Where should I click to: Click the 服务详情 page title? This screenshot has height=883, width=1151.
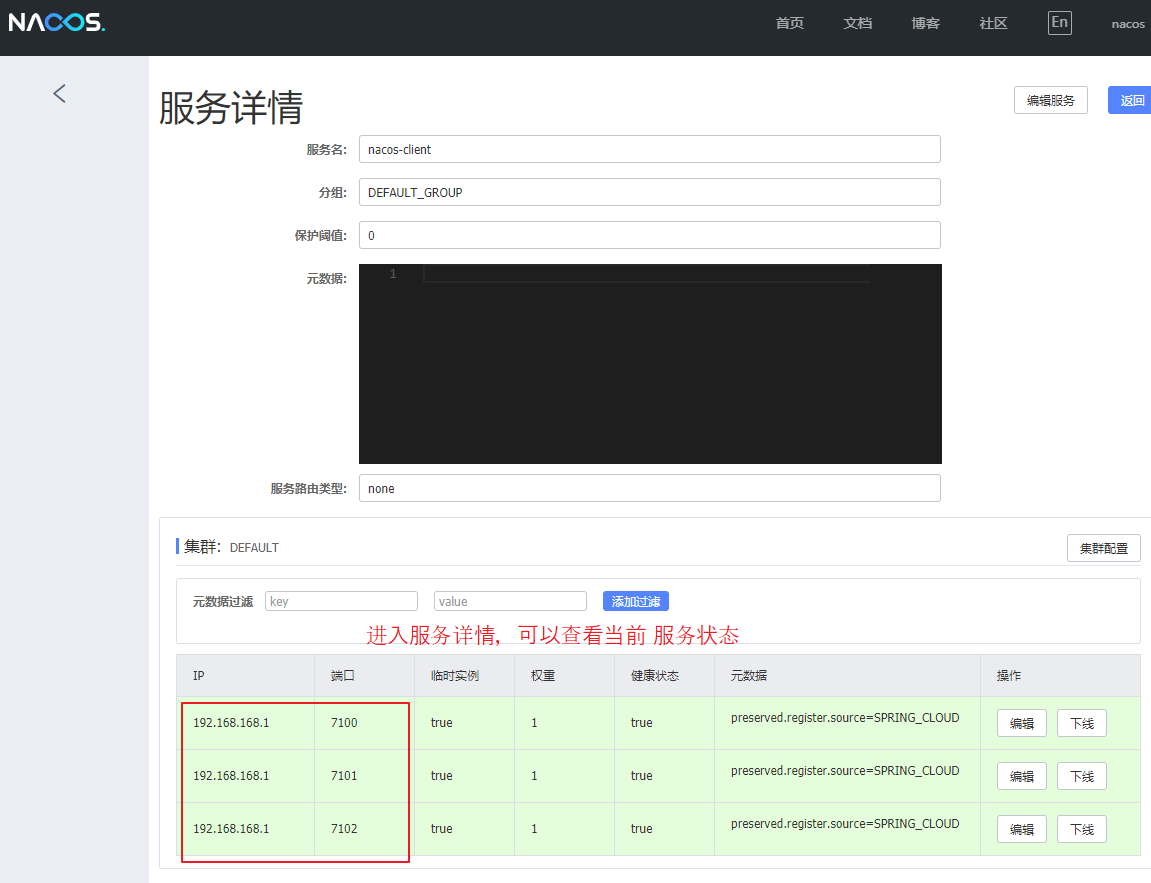[x=231, y=108]
